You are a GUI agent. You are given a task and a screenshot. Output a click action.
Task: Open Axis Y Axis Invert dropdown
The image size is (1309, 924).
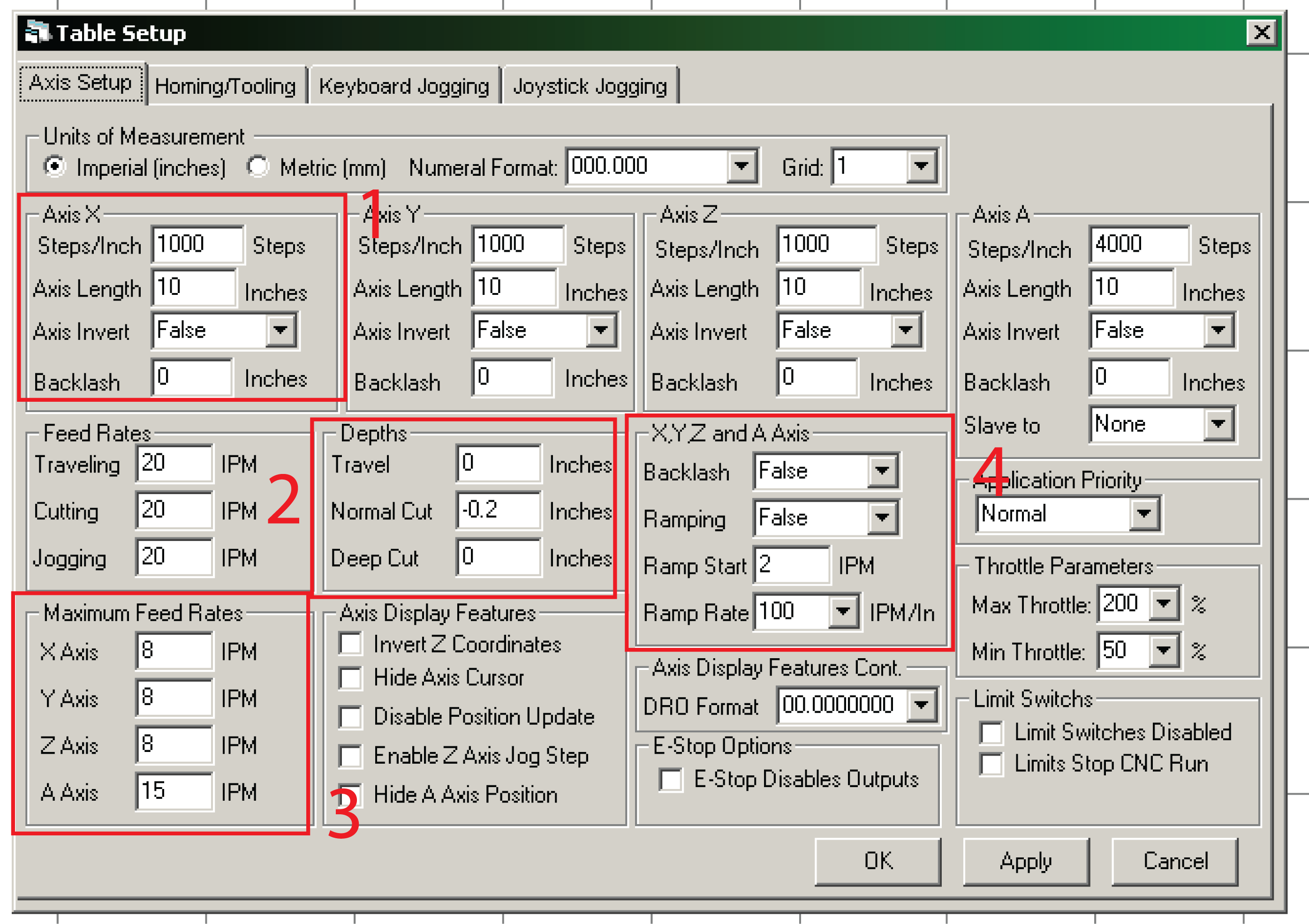[600, 330]
